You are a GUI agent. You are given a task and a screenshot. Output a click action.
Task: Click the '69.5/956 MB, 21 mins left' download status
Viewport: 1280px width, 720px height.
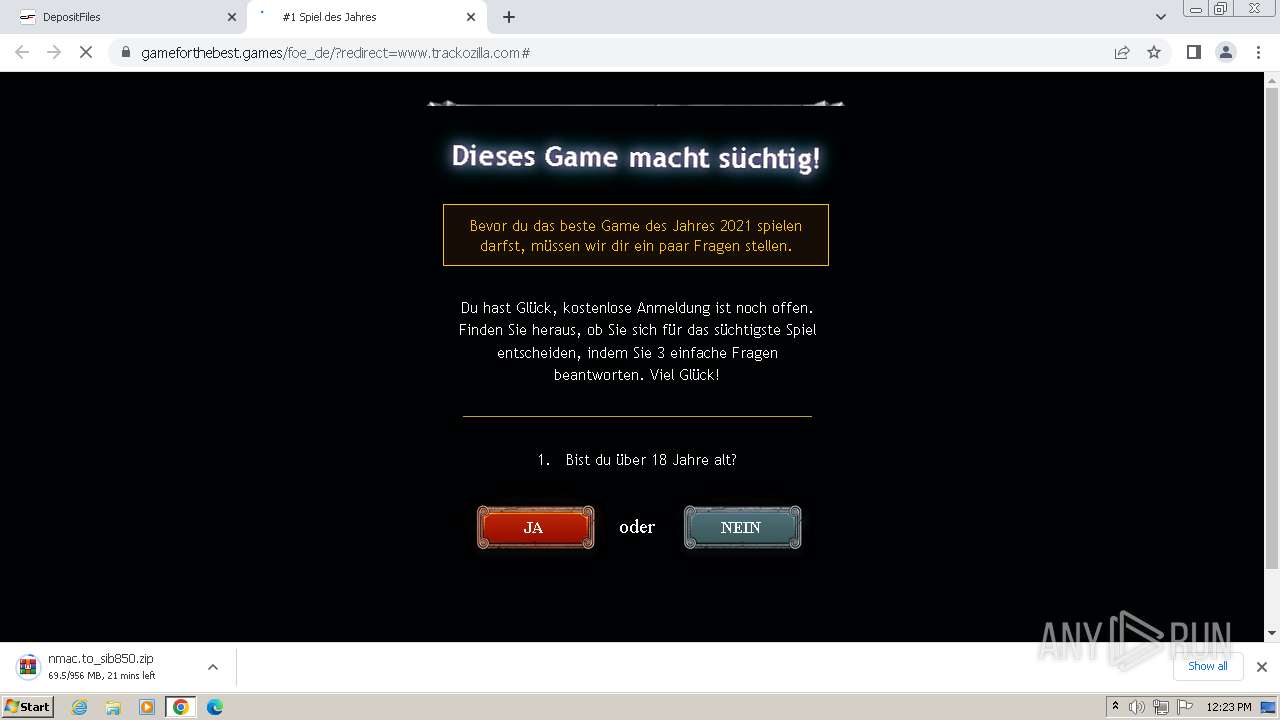coord(102,676)
